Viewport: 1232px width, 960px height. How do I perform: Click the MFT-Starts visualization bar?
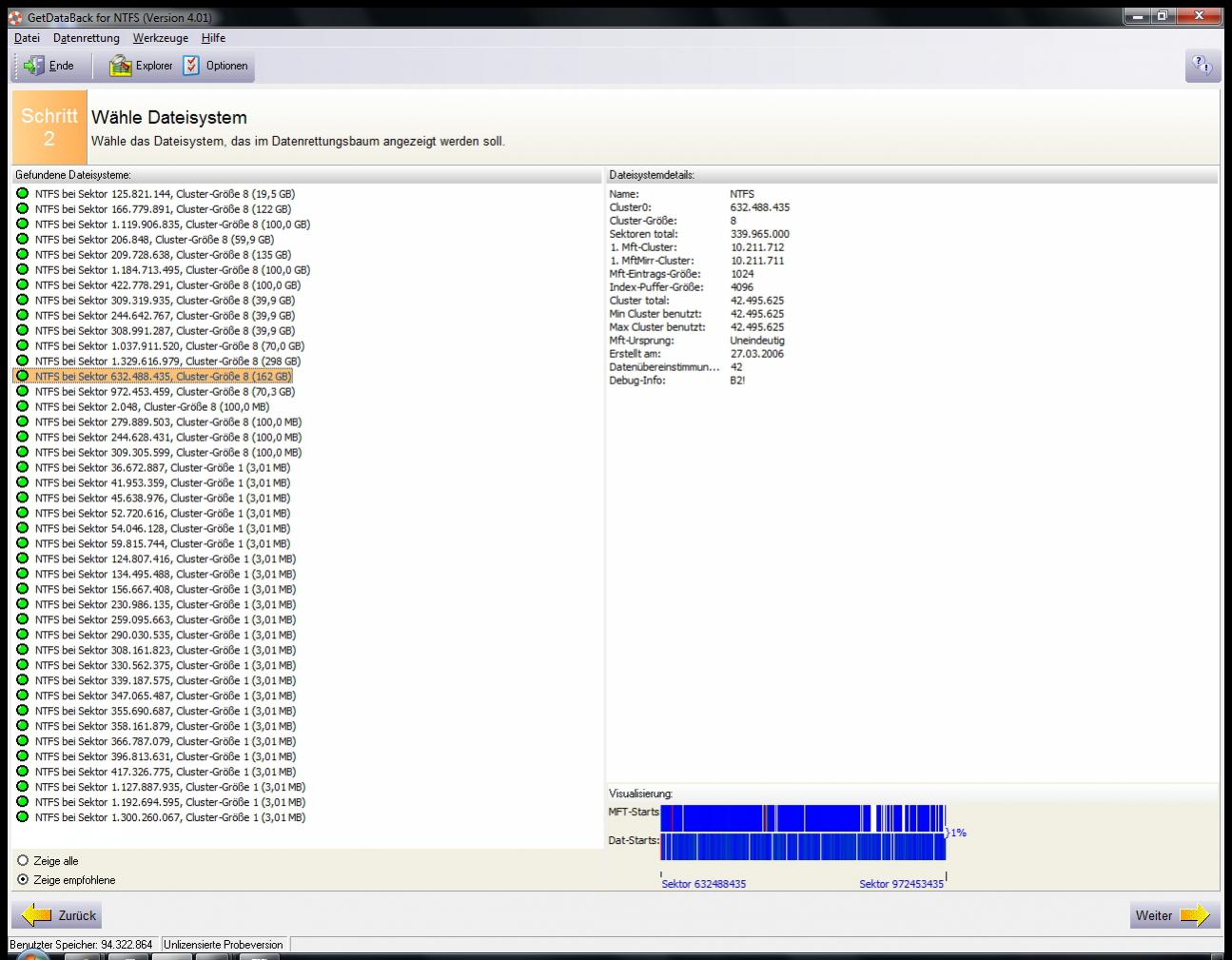tap(803, 818)
